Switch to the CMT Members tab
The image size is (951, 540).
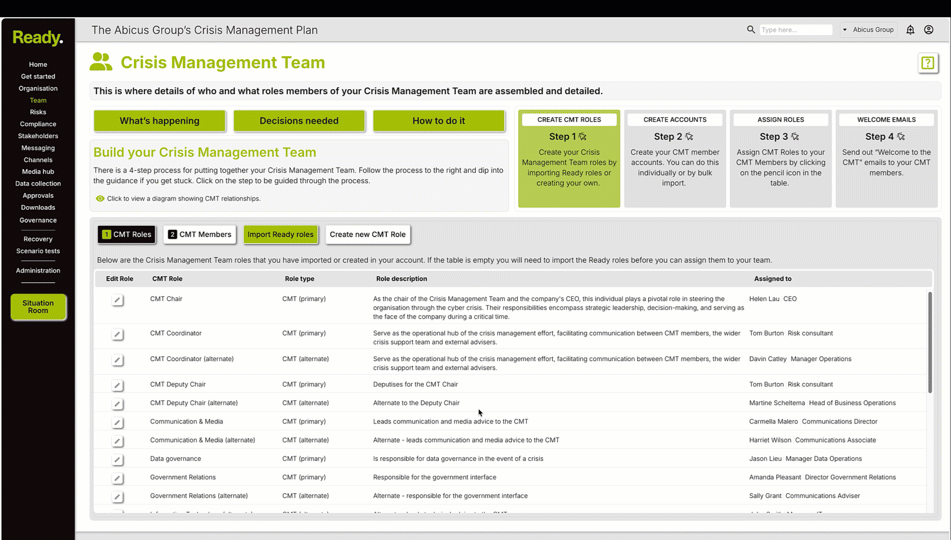[200, 234]
